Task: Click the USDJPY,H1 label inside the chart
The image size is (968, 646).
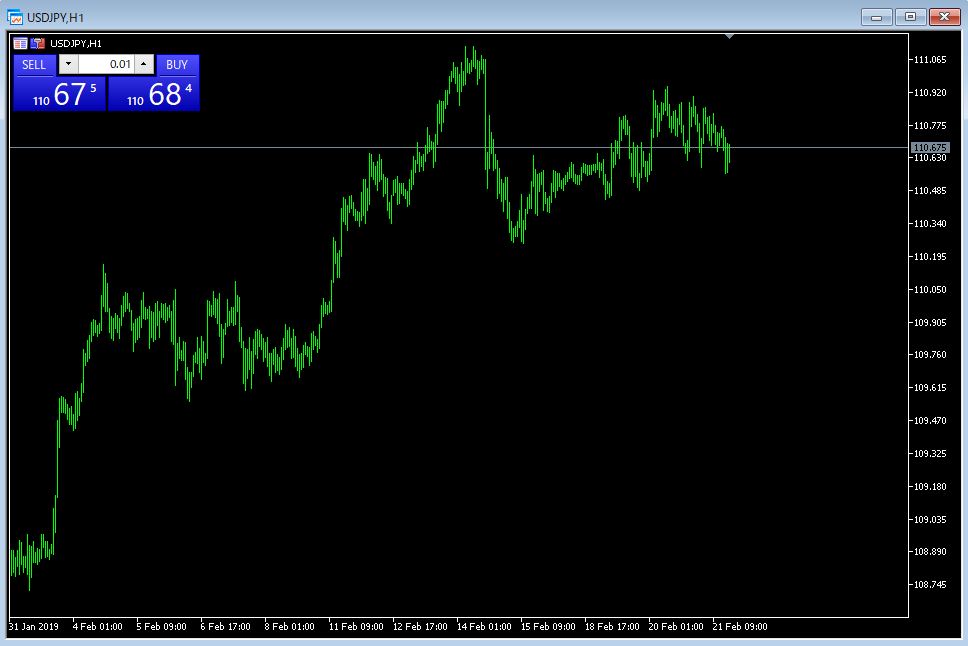Action: pyautogui.click(x=76, y=43)
